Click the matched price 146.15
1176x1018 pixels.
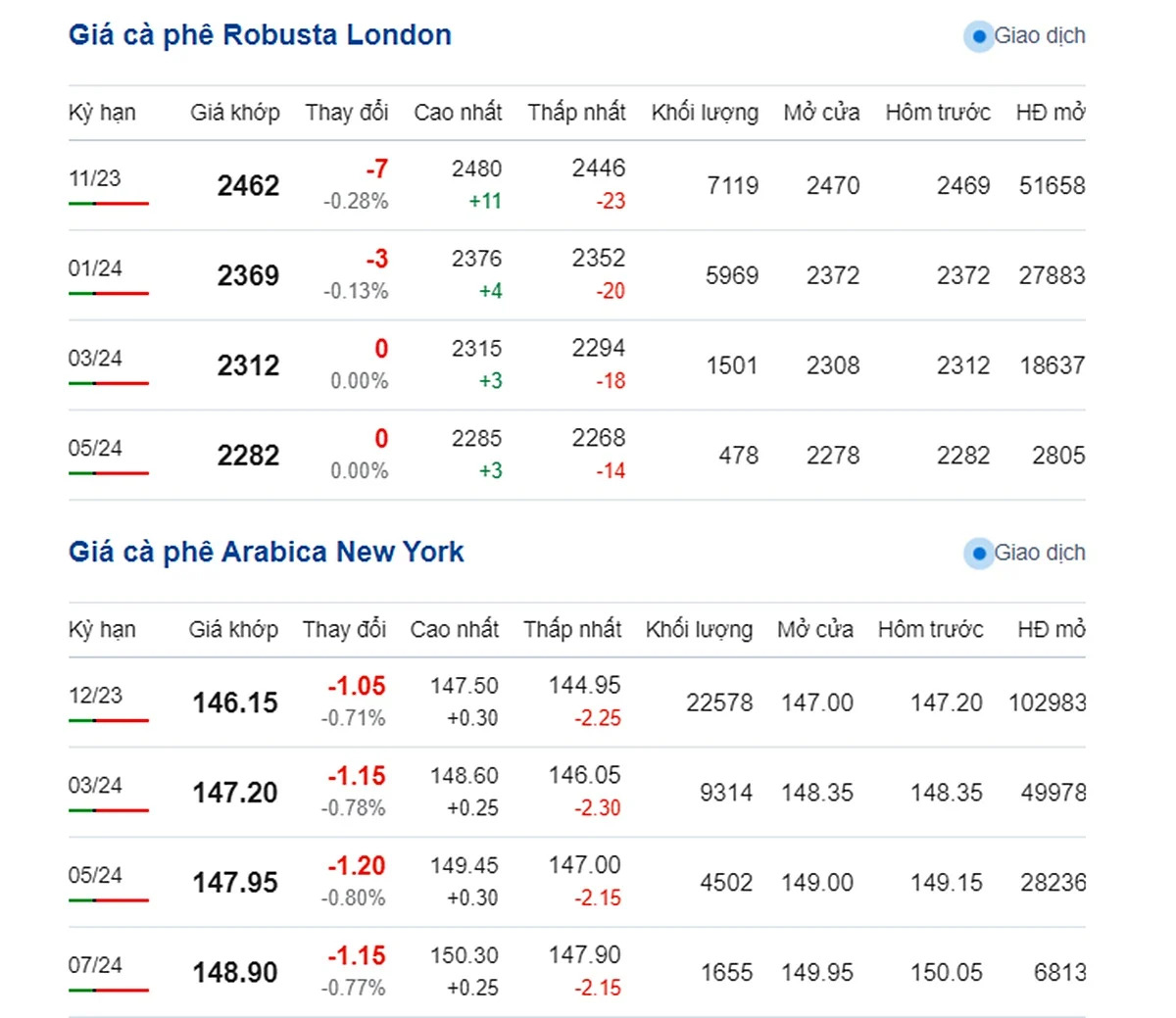235,703
